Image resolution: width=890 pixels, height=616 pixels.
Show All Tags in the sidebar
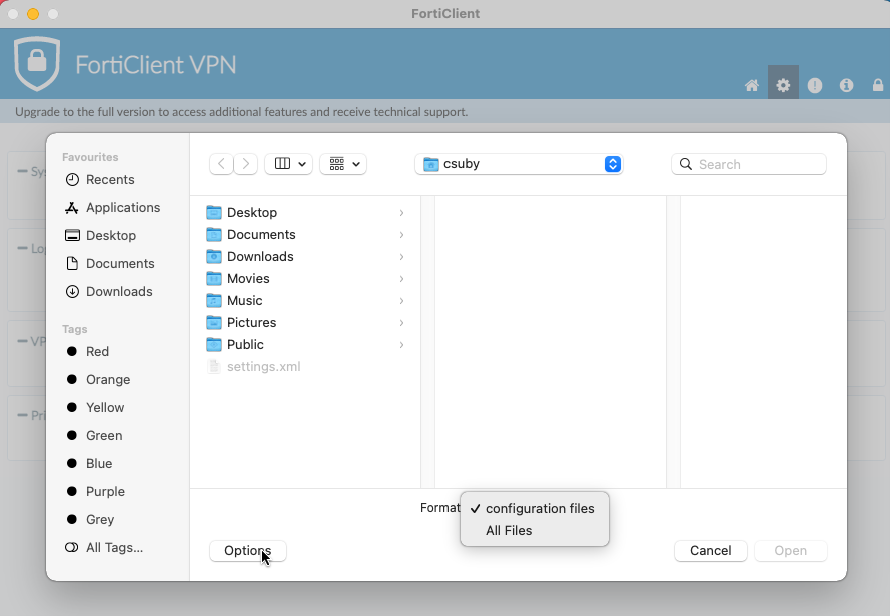(104, 547)
